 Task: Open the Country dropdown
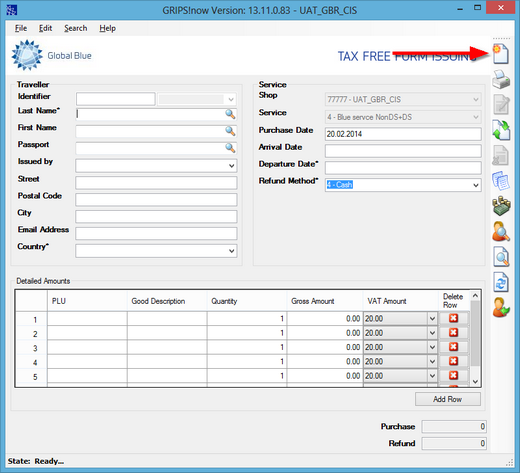232,251
